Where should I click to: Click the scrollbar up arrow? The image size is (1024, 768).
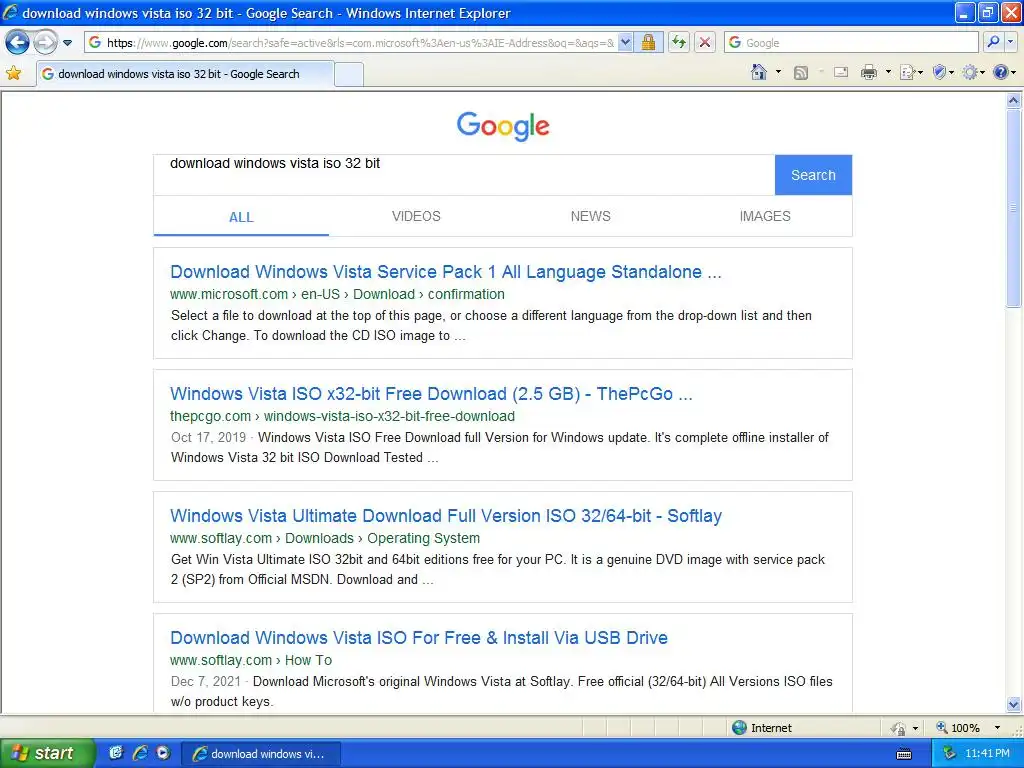pos(1014,101)
